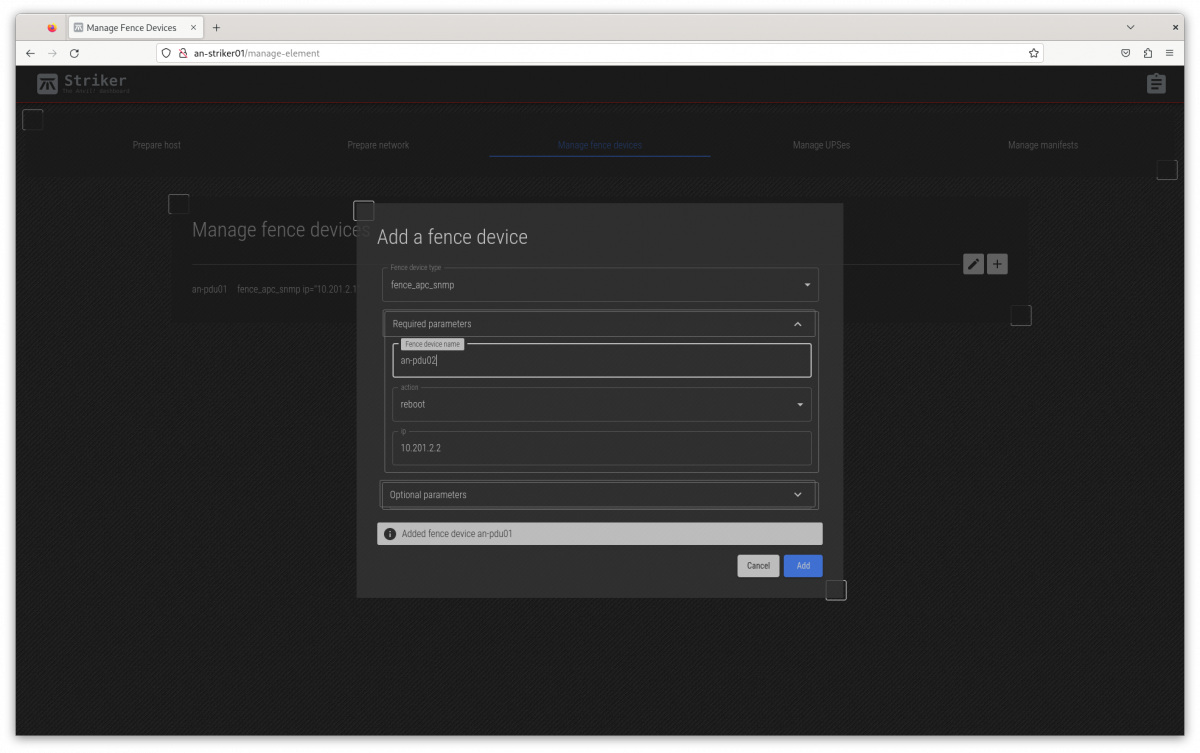Viewport: 1200px width, 753px height.
Task: Switch to the Manage UPSes tab
Action: pos(821,145)
